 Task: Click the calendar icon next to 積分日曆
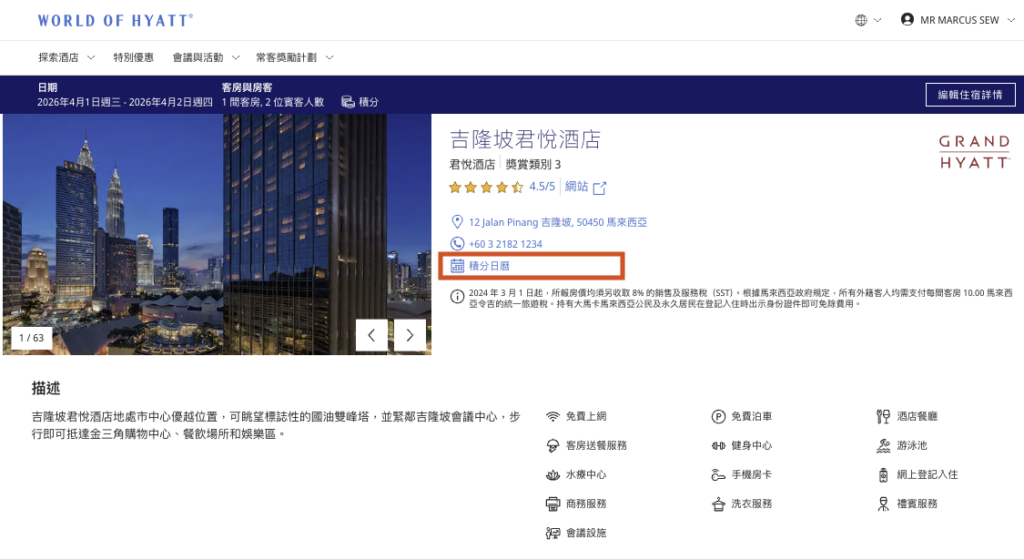tap(457, 266)
